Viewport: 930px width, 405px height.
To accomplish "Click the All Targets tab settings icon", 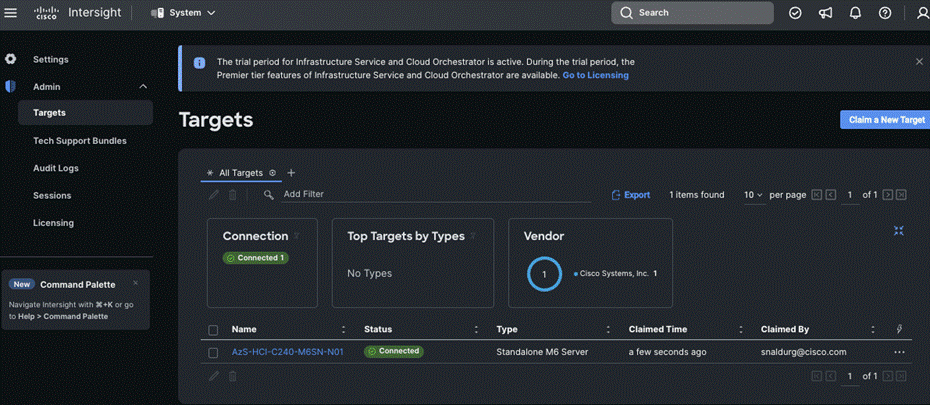I will [273, 173].
